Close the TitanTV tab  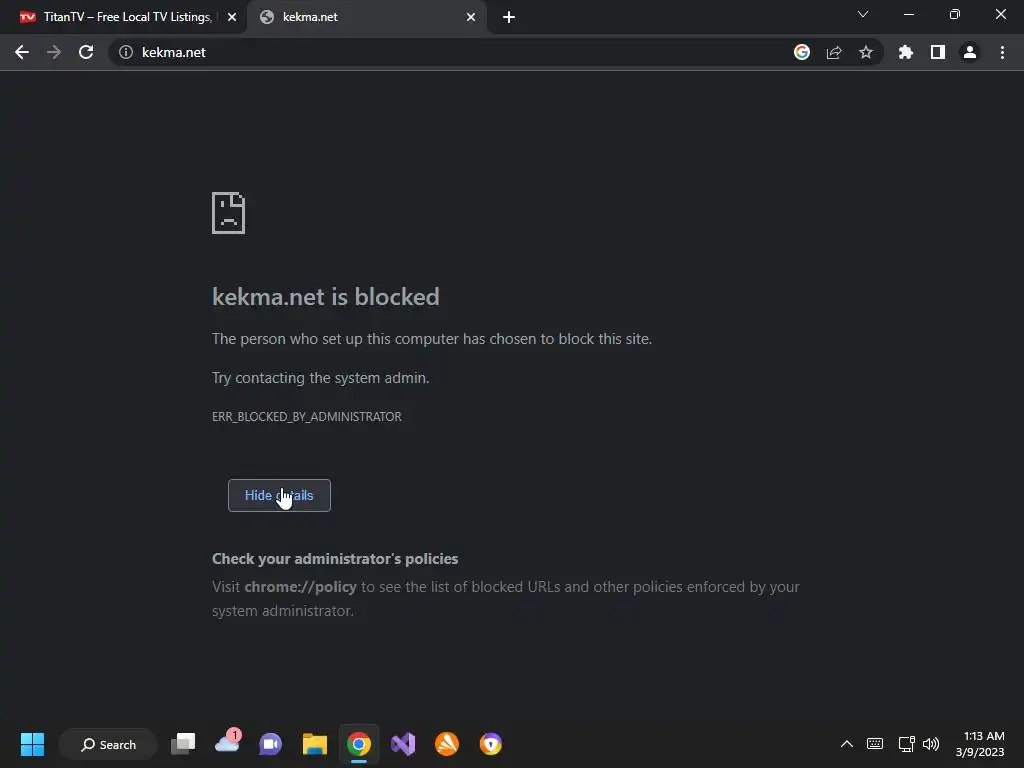coord(232,17)
